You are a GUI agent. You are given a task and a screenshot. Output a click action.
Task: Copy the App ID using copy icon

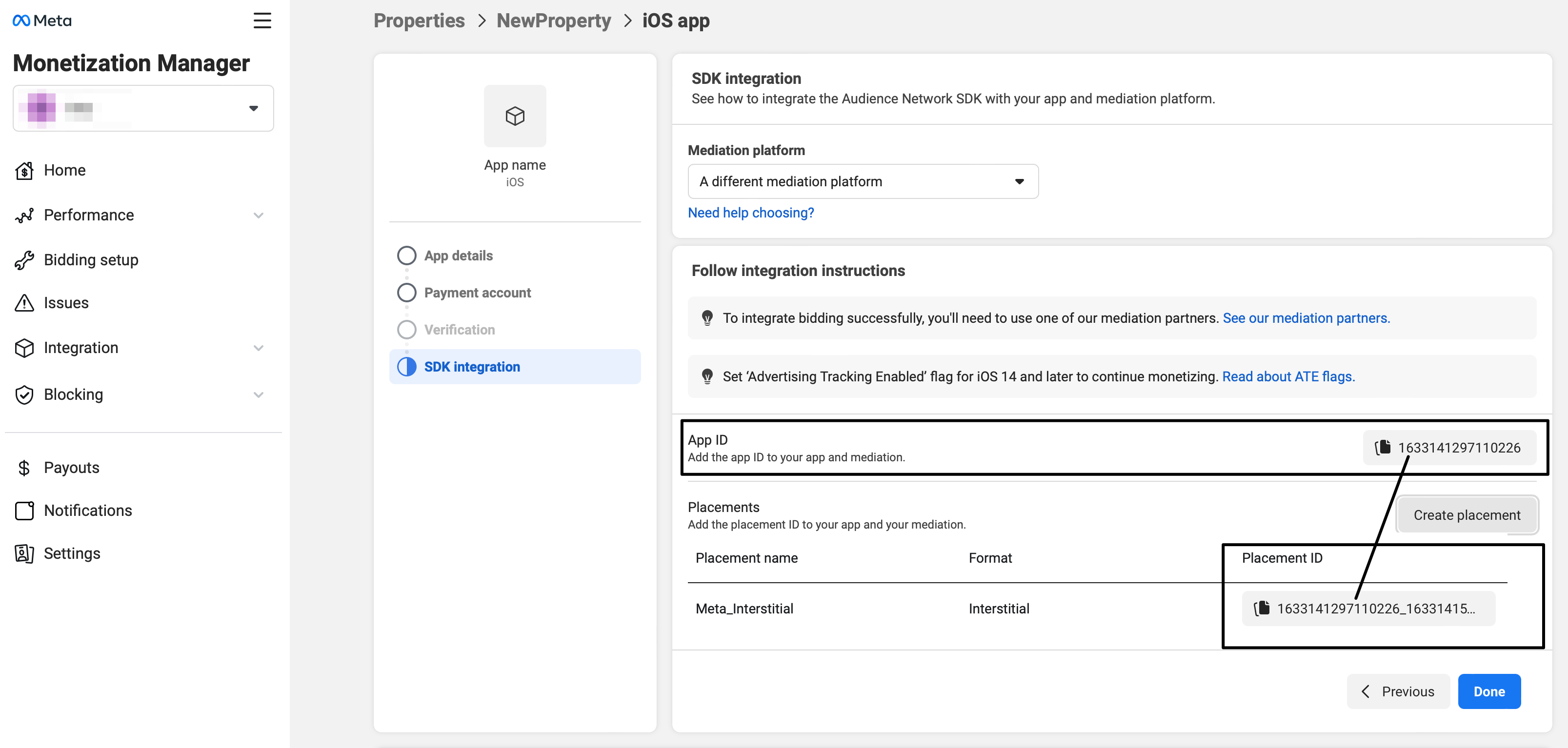click(x=1382, y=447)
